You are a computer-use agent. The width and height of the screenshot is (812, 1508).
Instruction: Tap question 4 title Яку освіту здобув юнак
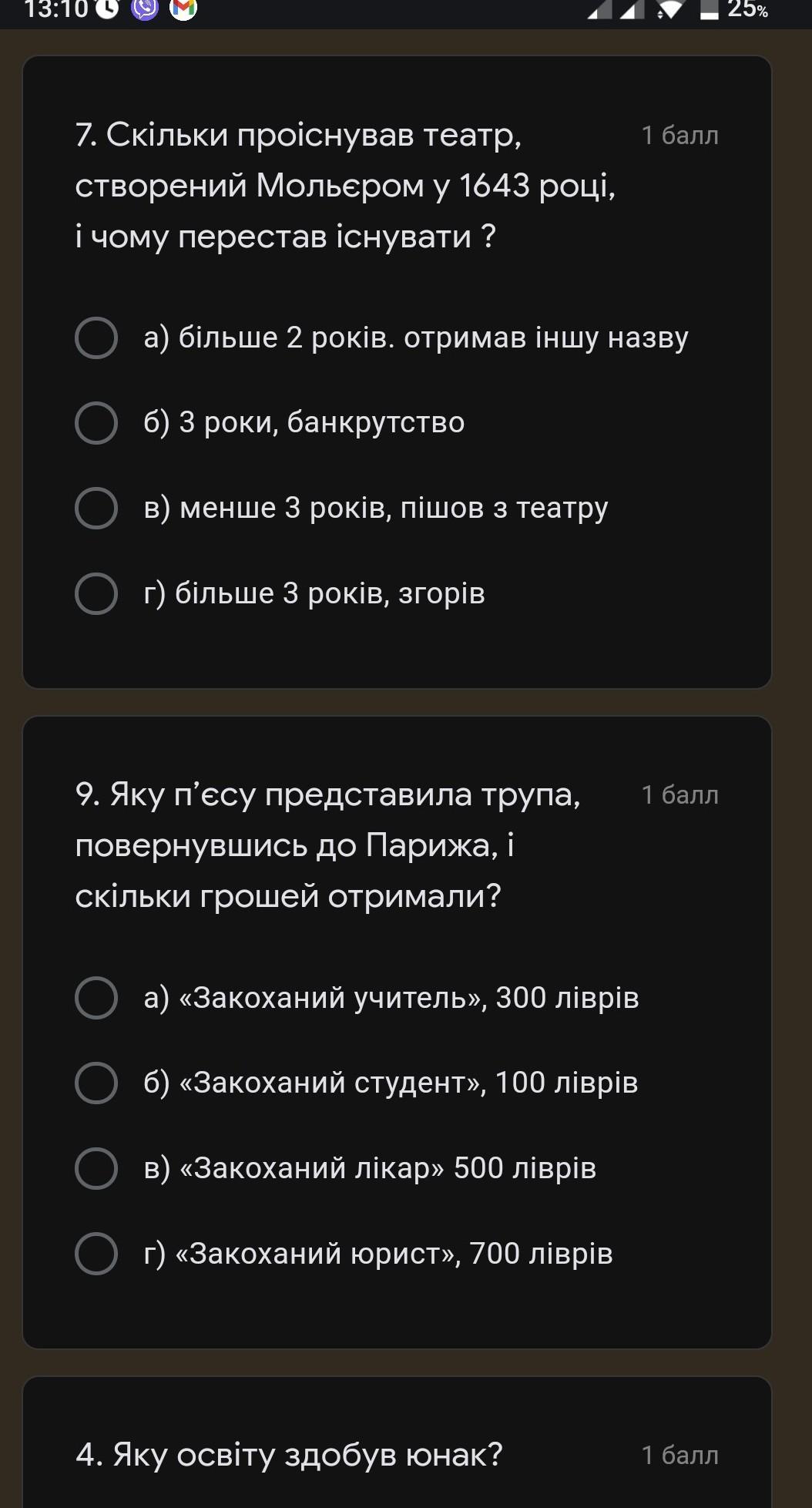[289, 1455]
